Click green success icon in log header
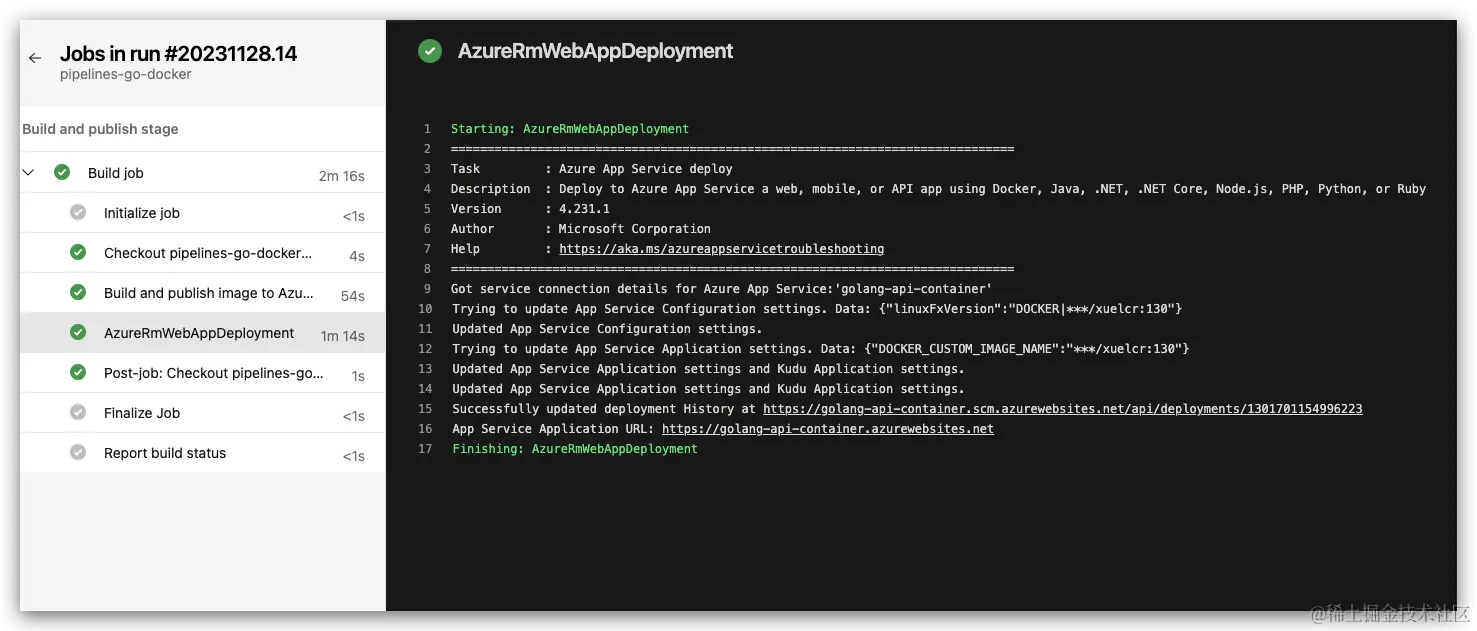 point(430,51)
